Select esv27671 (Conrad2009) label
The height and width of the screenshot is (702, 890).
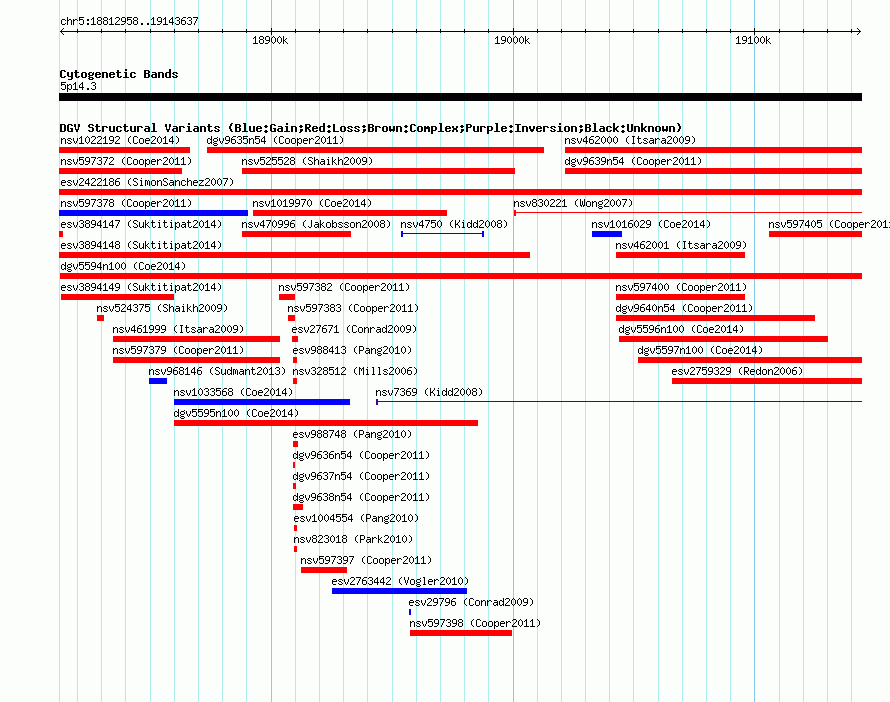(x=354, y=329)
